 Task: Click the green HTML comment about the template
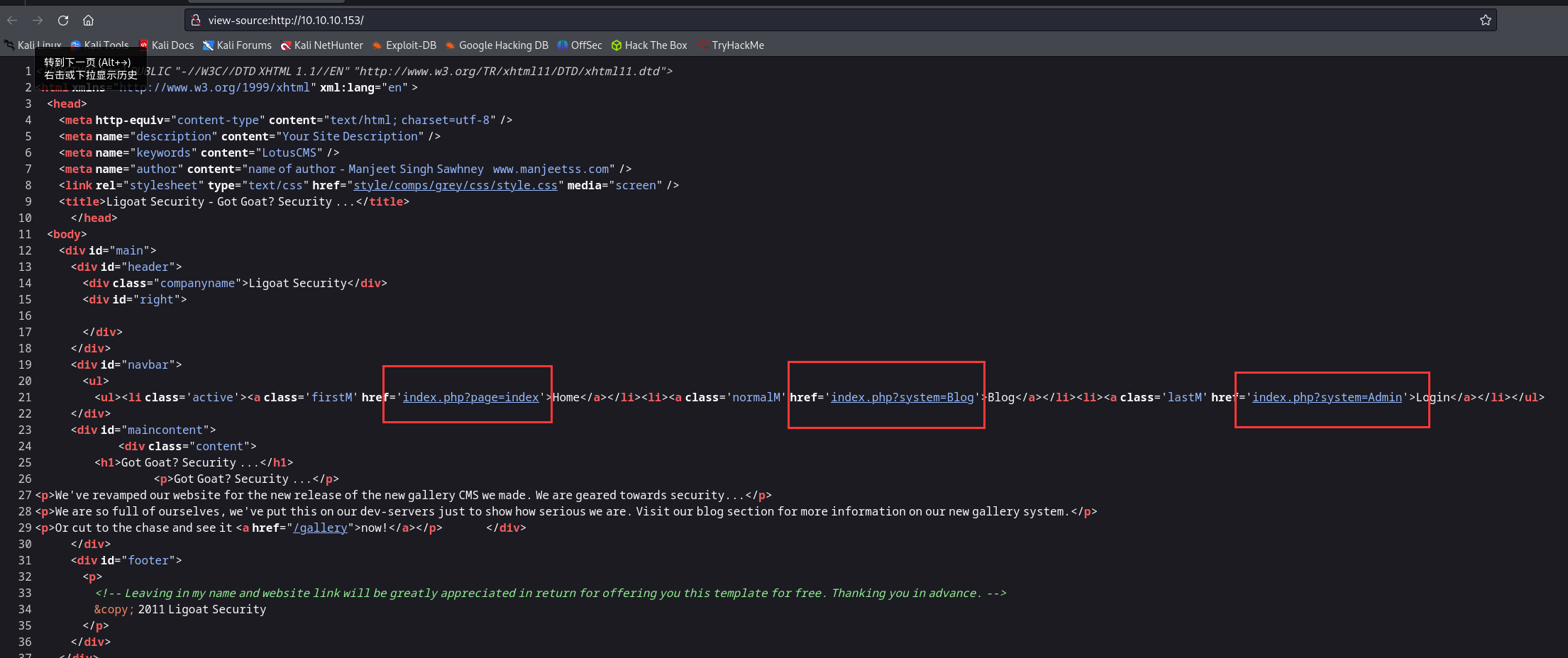click(551, 593)
